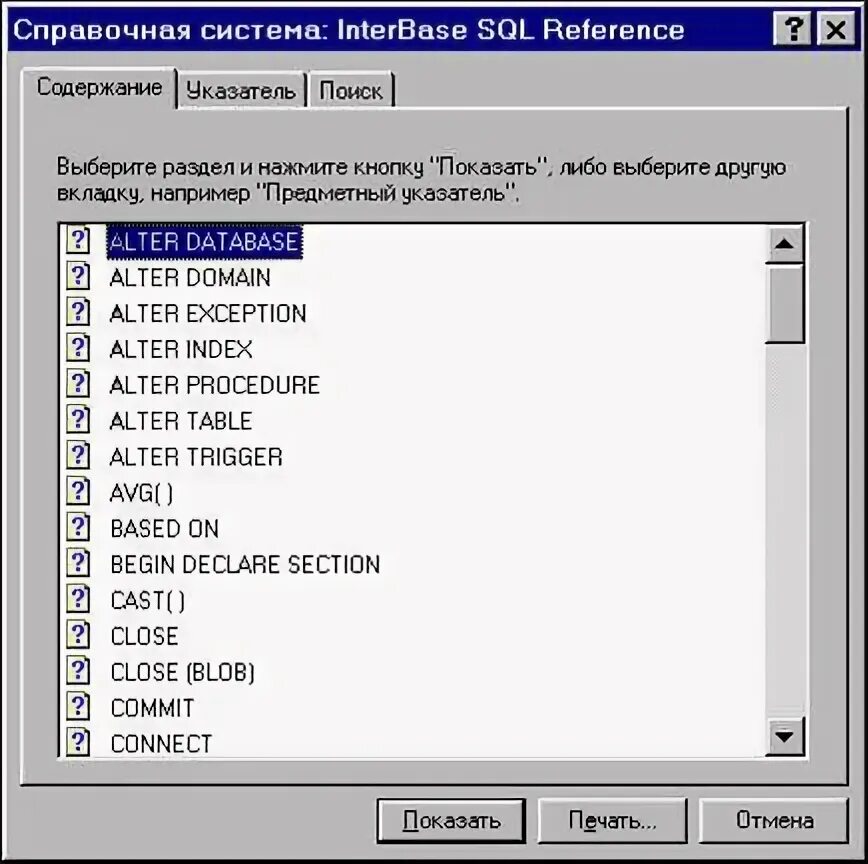Image resolution: width=868 pixels, height=864 pixels.
Task: Select the BEGIN DECLARE SECTION topic
Action: coord(245,565)
